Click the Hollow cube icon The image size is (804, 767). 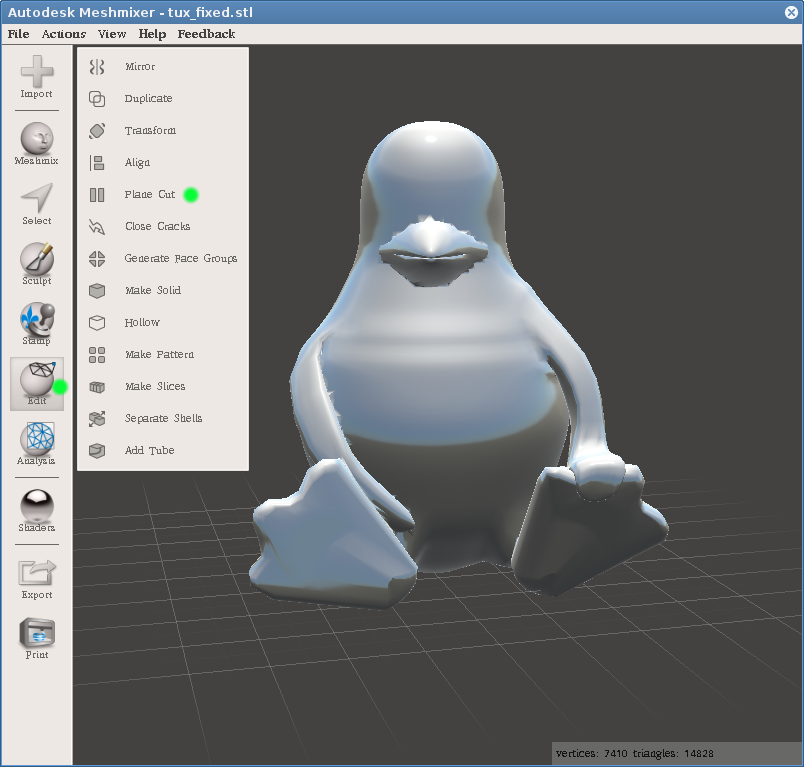97,322
